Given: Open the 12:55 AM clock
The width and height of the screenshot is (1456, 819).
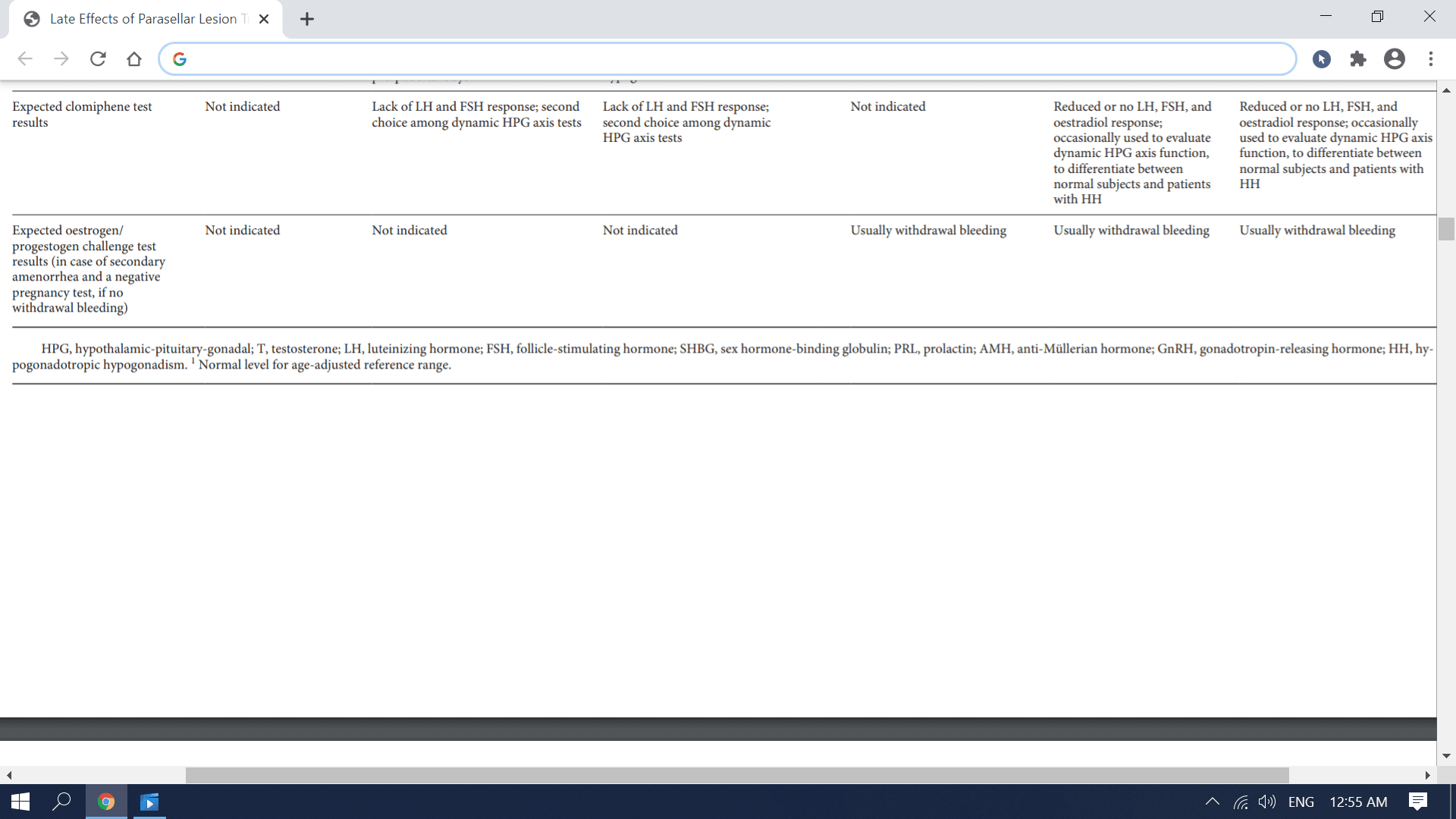Looking at the screenshot, I should point(1358,802).
